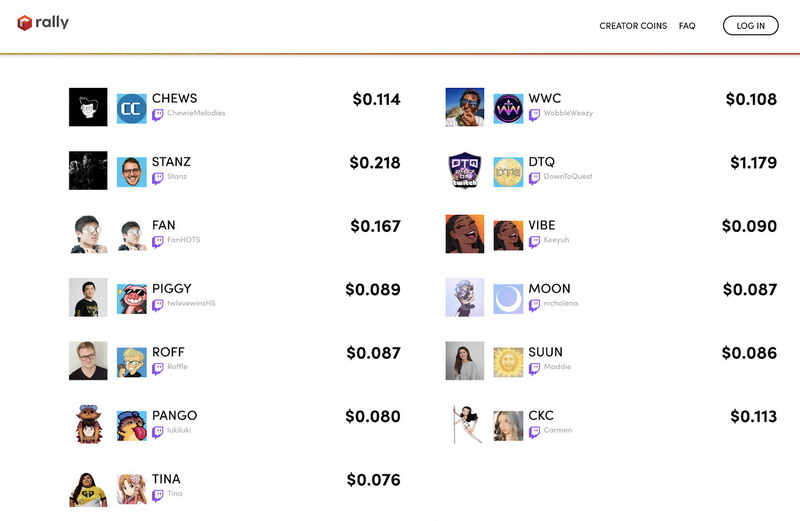The height and width of the screenshot is (521, 800).
Task: Click the Maddie creator profile photo
Action: pyautogui.click(x=465, y=361)
